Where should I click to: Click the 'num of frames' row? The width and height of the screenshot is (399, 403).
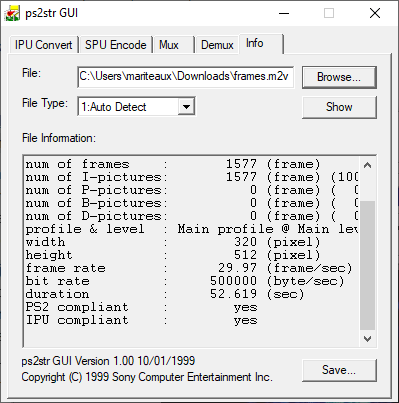pyautogui.click(x=173, y=164)
